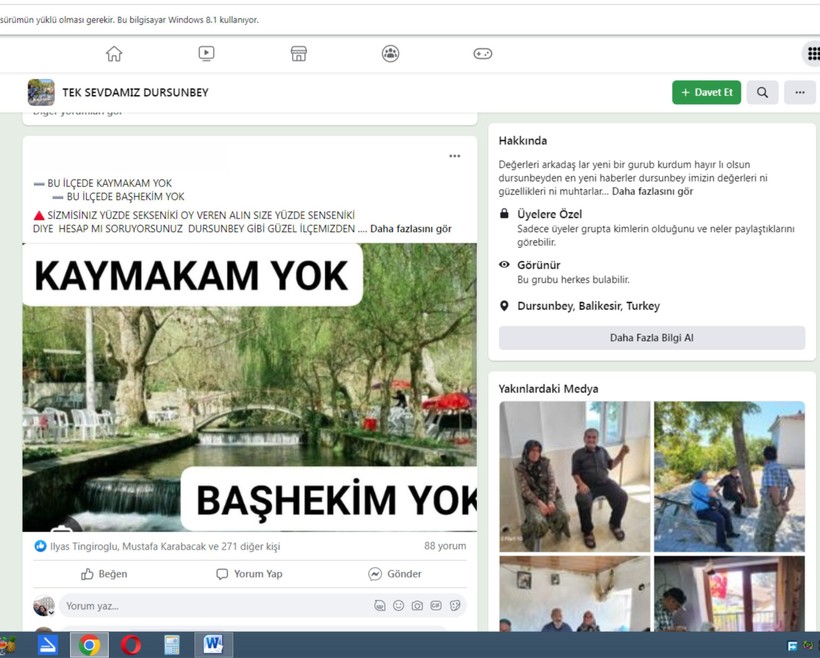Open the 88 yorum comments link
The width and height of the screenshot is (820, 658).
point(445,546)
